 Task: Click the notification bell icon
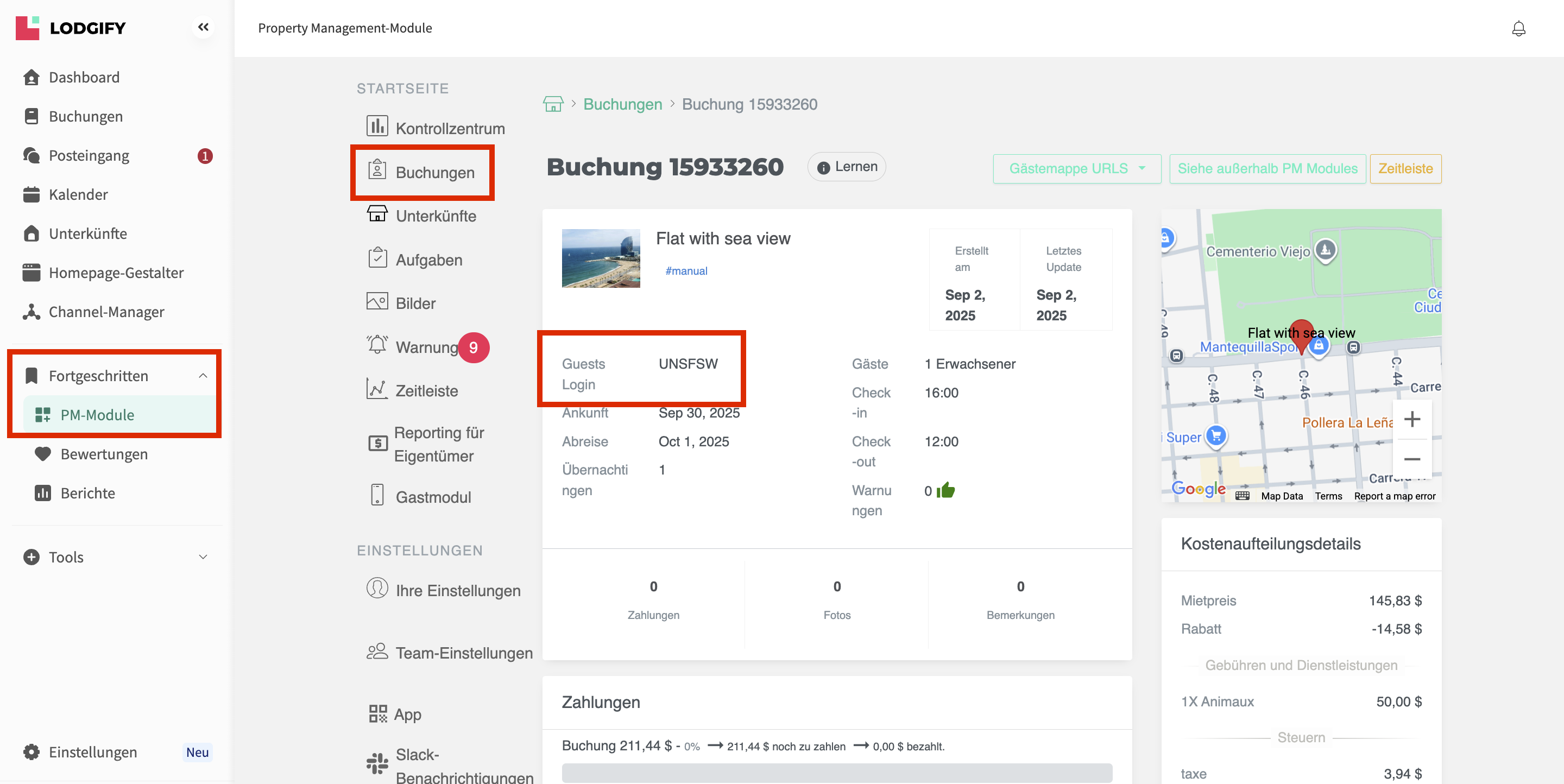(x=1518, y=29)
